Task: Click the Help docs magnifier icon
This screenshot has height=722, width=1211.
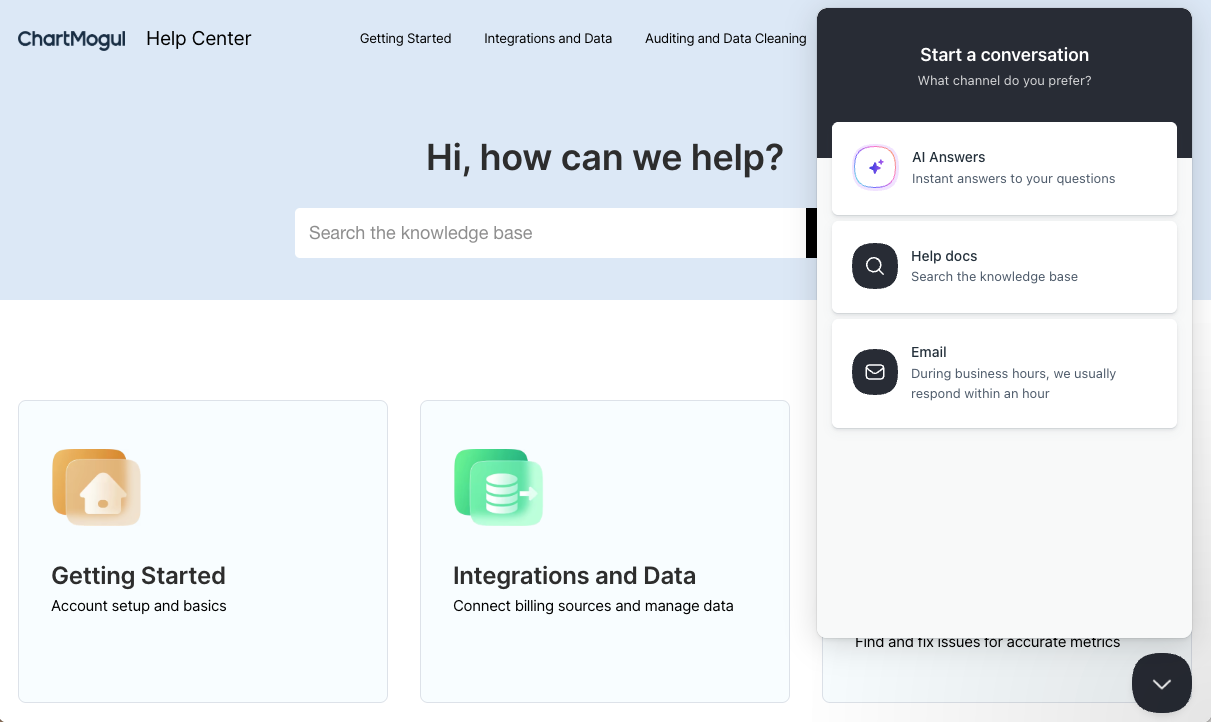Action: 875,266
